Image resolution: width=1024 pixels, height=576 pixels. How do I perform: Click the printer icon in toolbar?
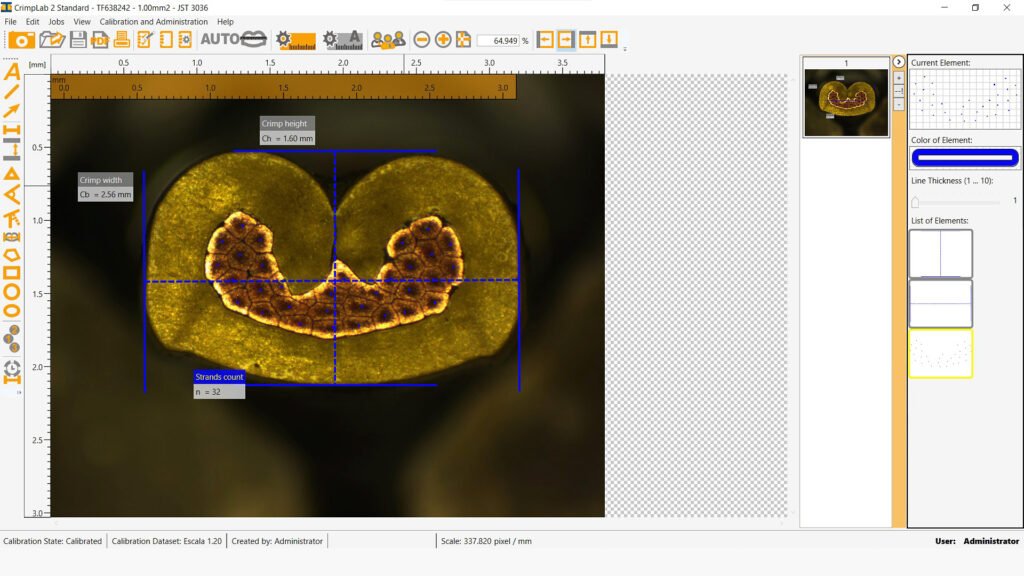122,40
